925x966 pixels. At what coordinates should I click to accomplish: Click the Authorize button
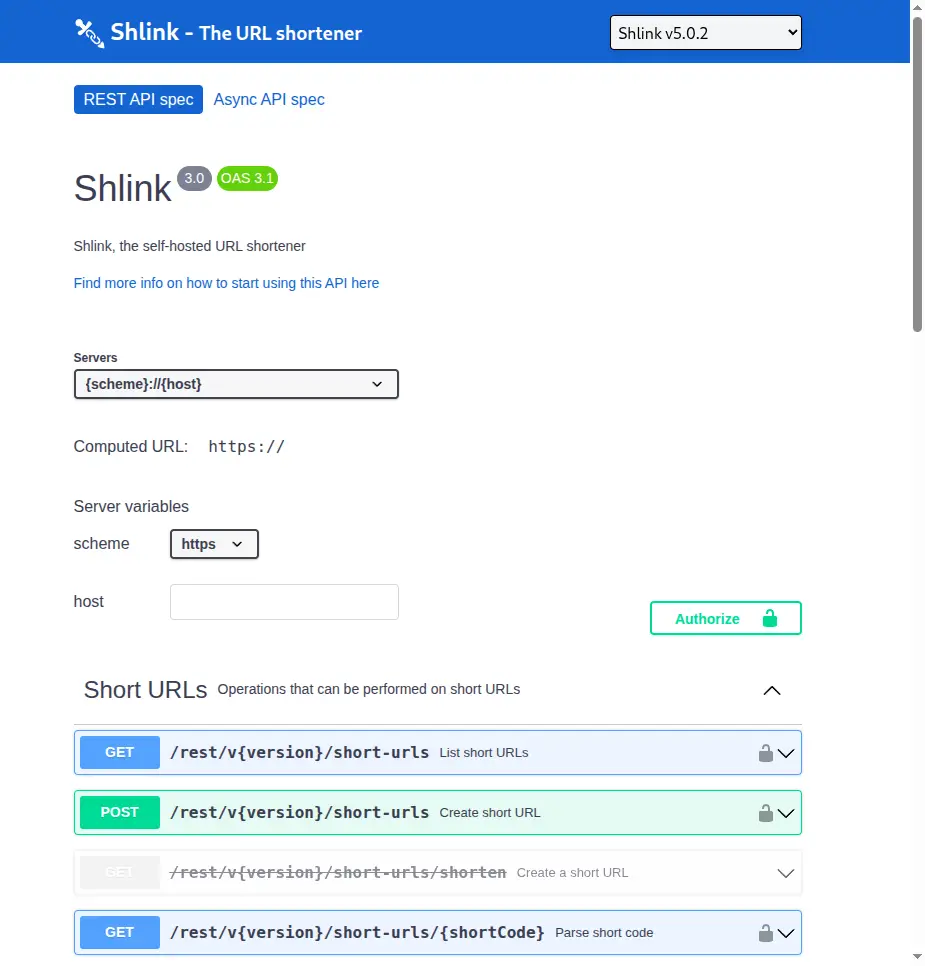[x=725, y=618]
